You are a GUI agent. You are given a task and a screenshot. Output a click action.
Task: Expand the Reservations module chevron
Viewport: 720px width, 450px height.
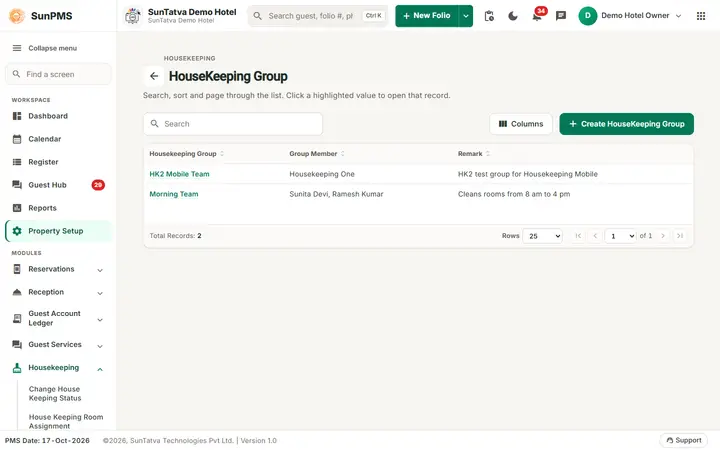(x=100, y=270)
